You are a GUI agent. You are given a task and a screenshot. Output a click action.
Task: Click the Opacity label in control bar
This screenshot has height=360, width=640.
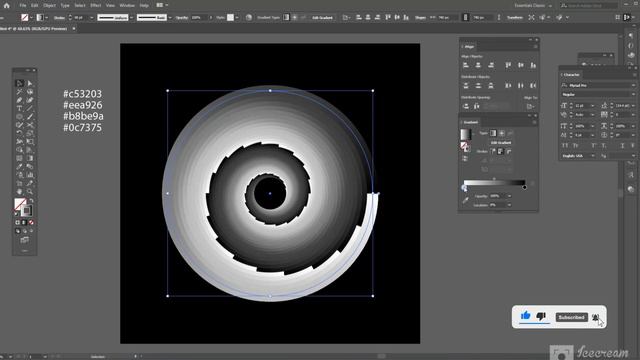click(x=182, y=18)
